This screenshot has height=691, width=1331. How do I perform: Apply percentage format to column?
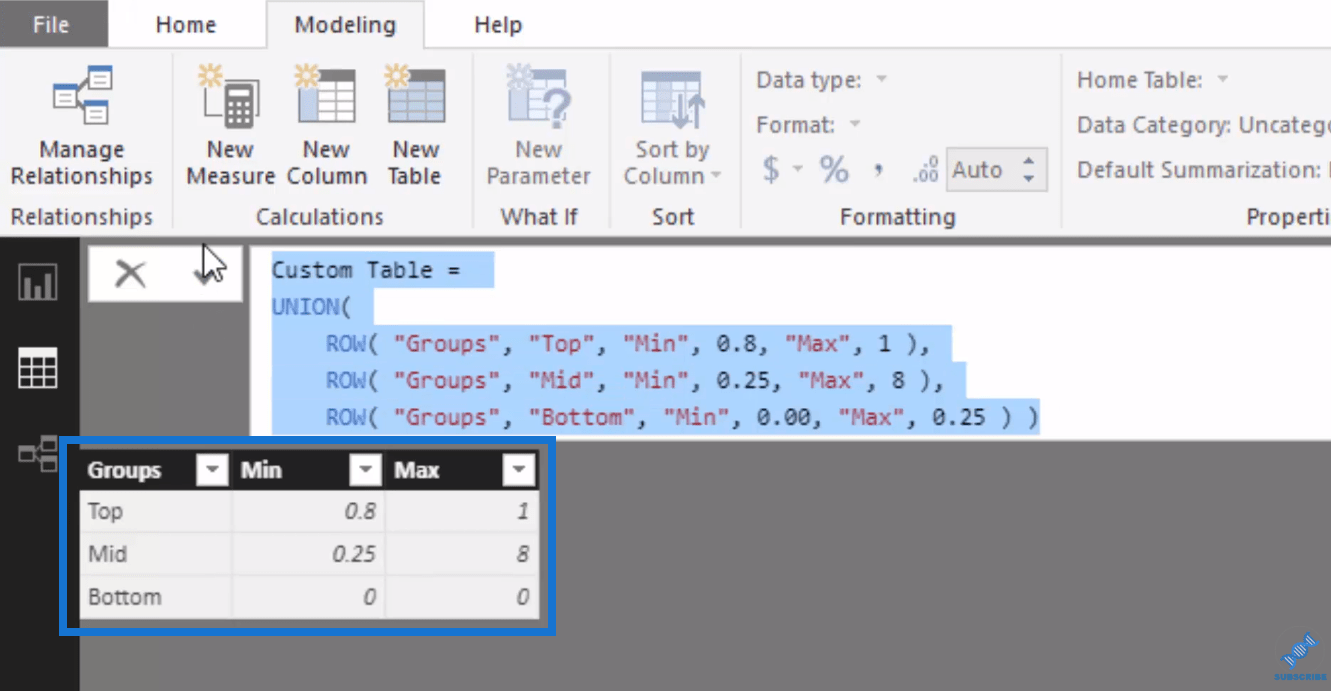(x=834, y=170)
